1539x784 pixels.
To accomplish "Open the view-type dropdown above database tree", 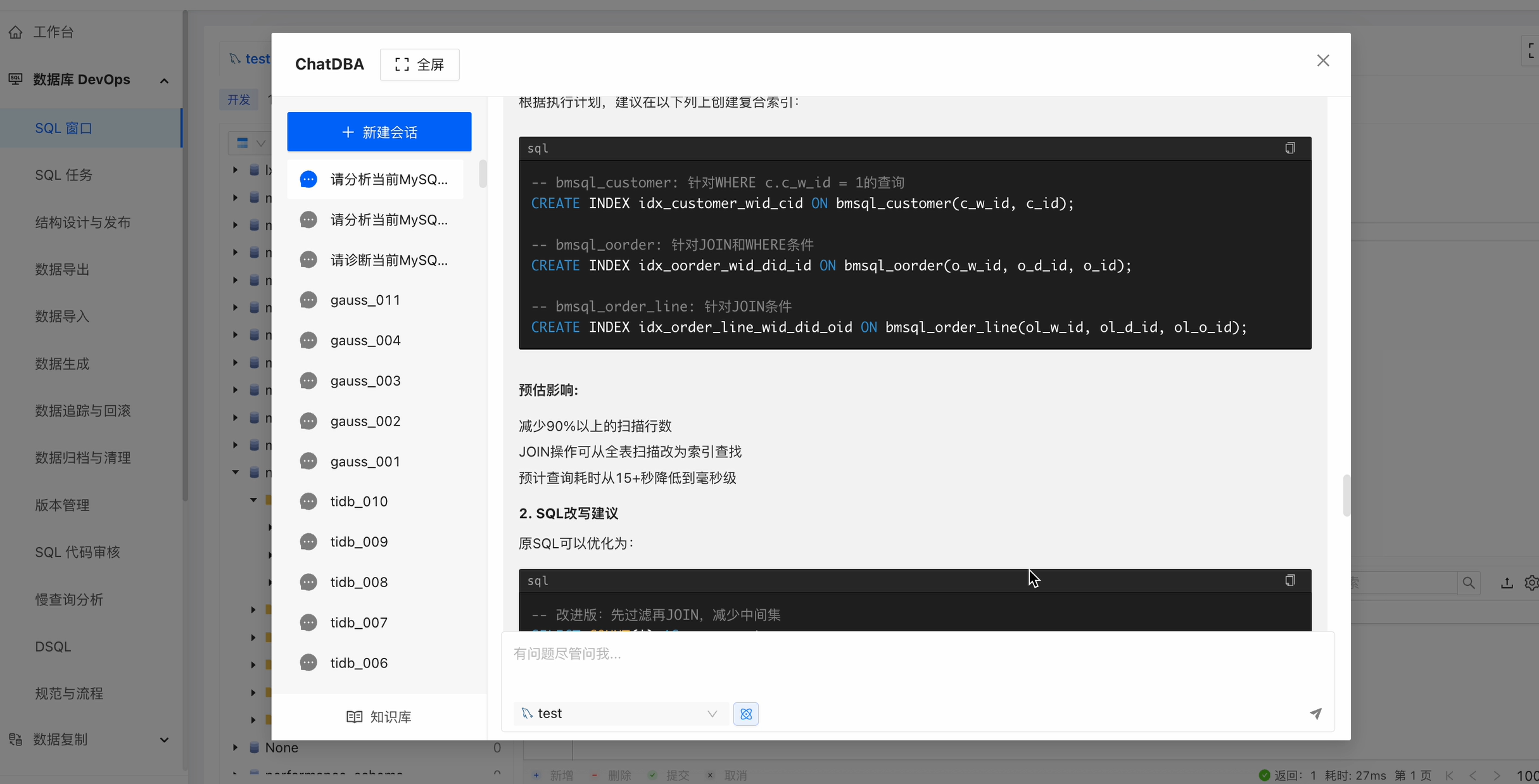I will point(250,143).
